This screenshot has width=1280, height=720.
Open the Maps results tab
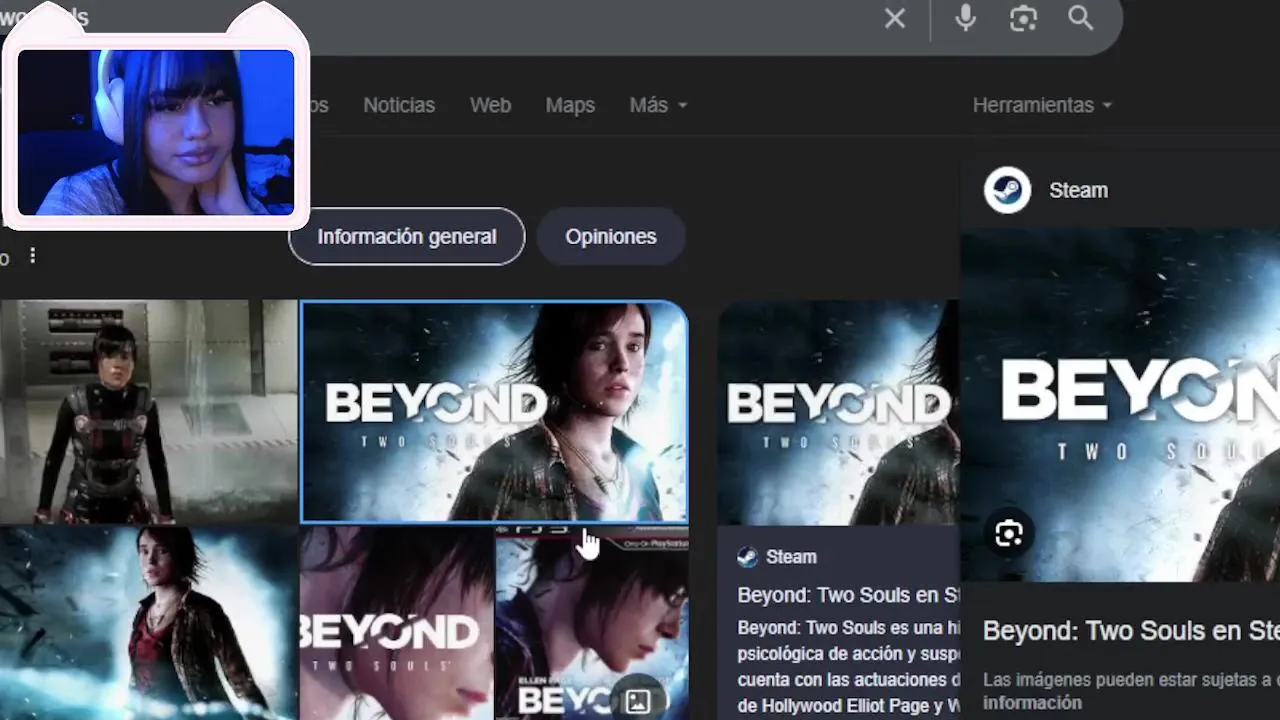[x=570, y=105]
